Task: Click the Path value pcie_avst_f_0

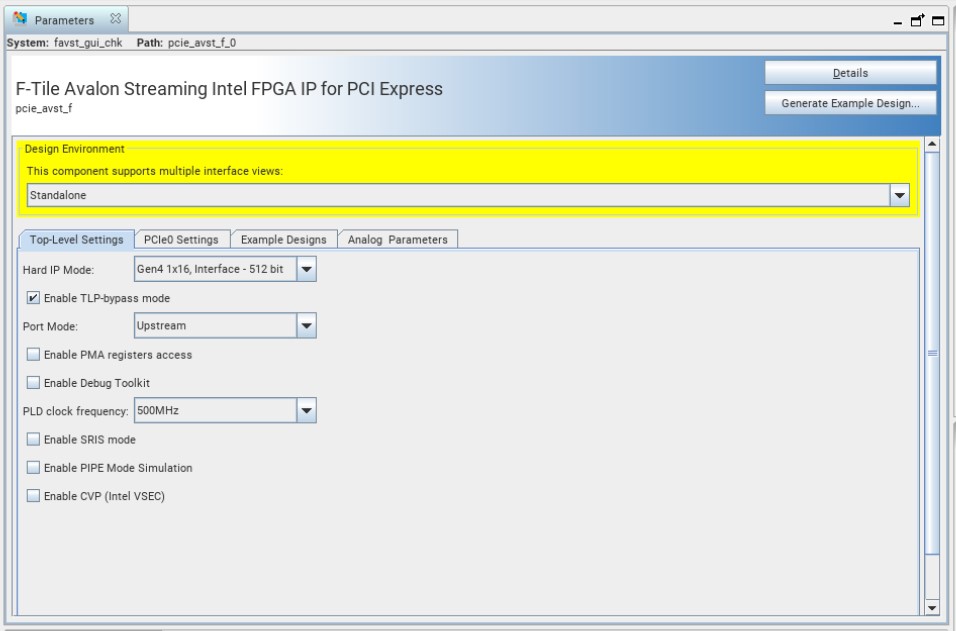Action: (202, 43)
